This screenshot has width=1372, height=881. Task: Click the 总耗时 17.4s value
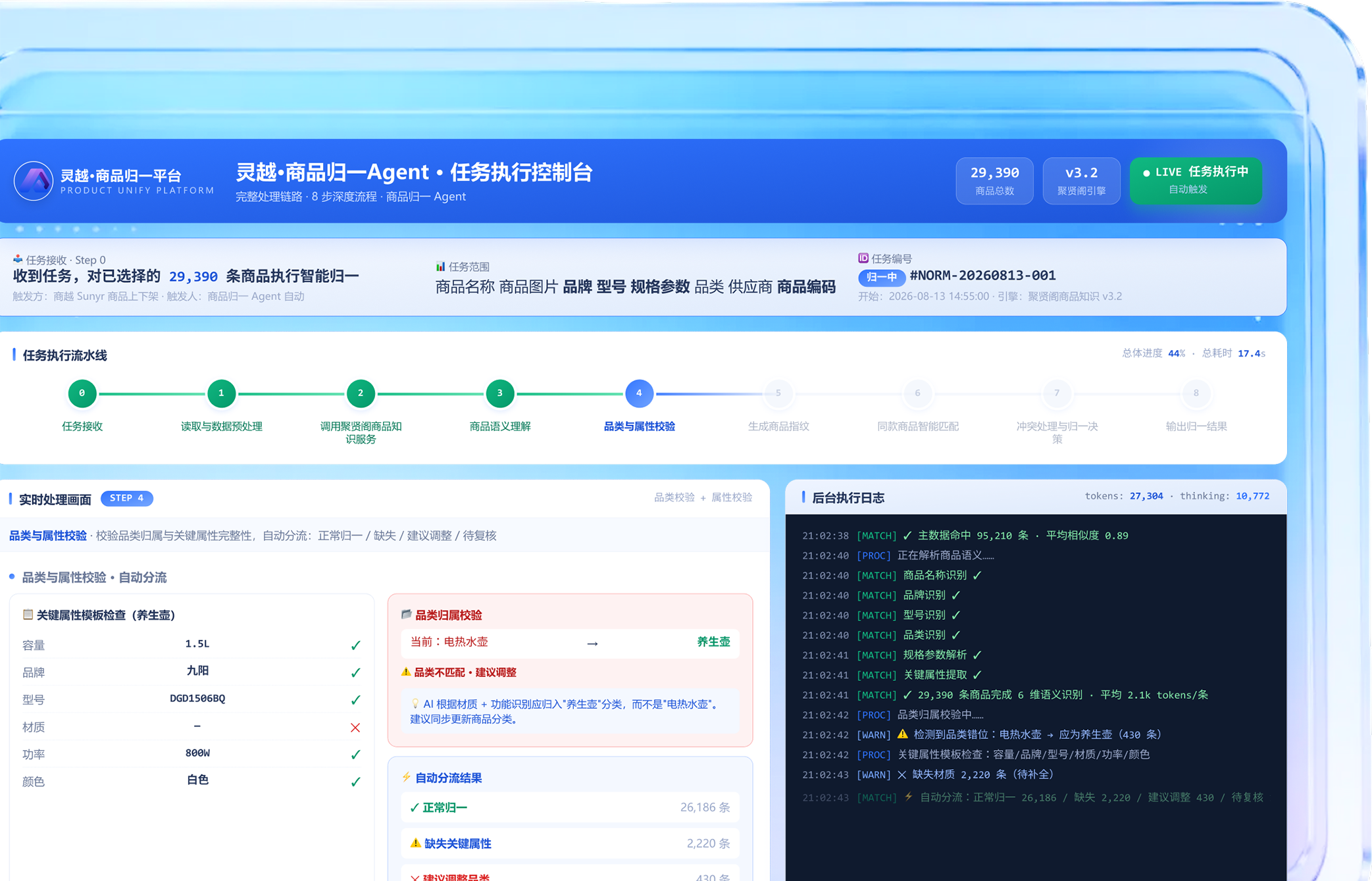pyautogui.click(x=1252, y=353)
